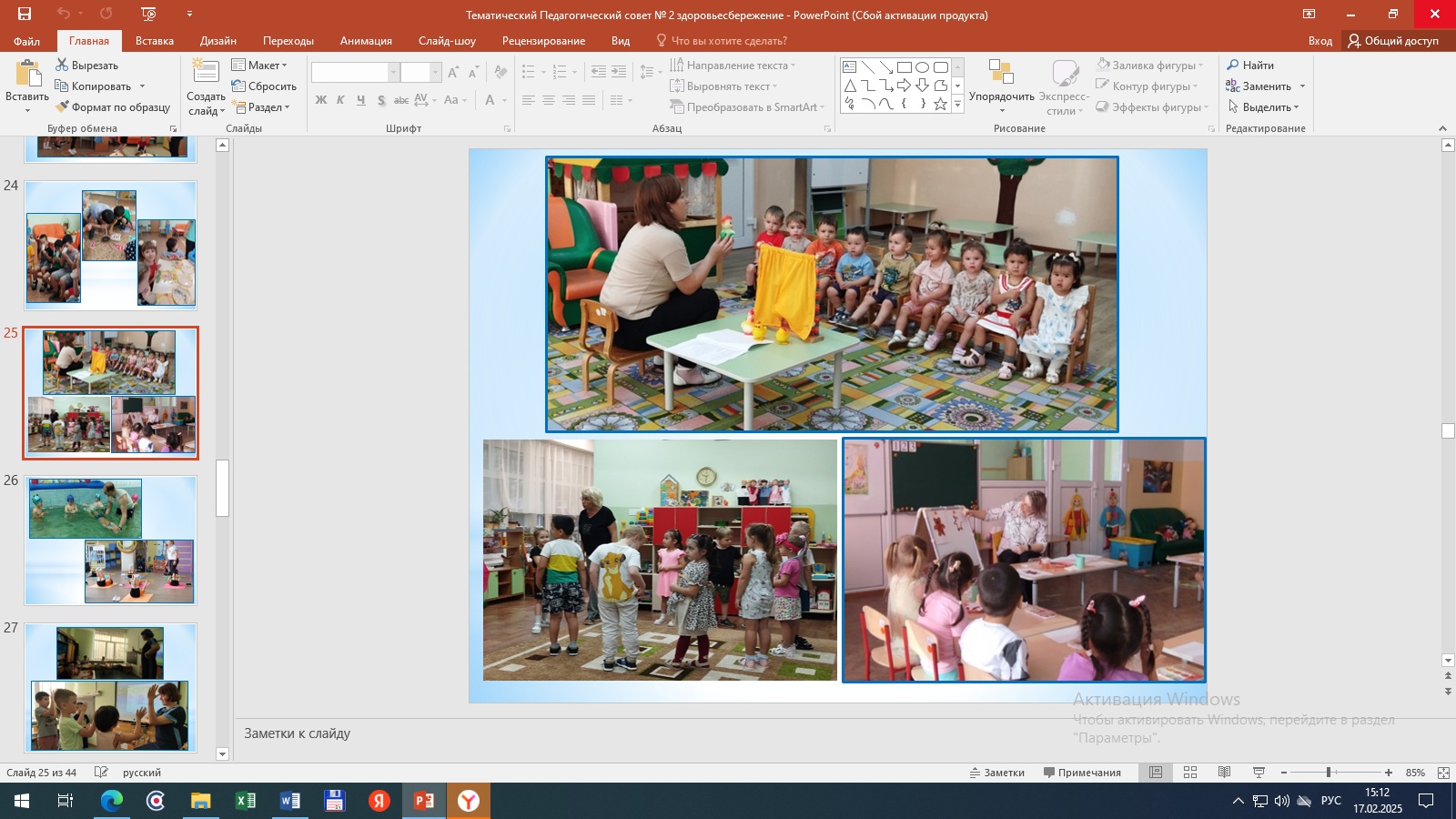Click Найти to search the presentation
The height and width of the screenshot is (819, 1456).
(1250, 66)
